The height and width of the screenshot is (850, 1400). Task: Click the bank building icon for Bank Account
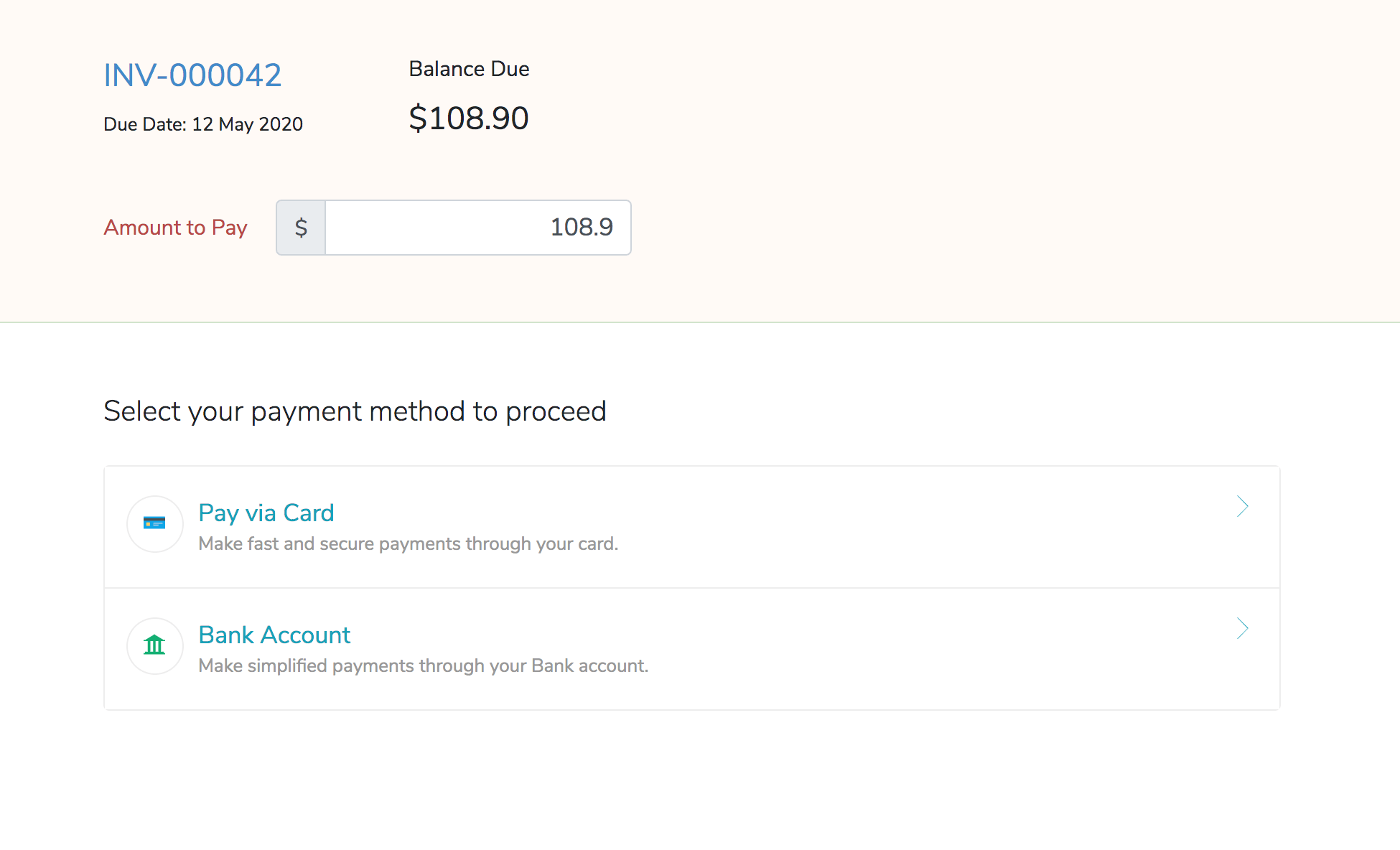point(154,646)
